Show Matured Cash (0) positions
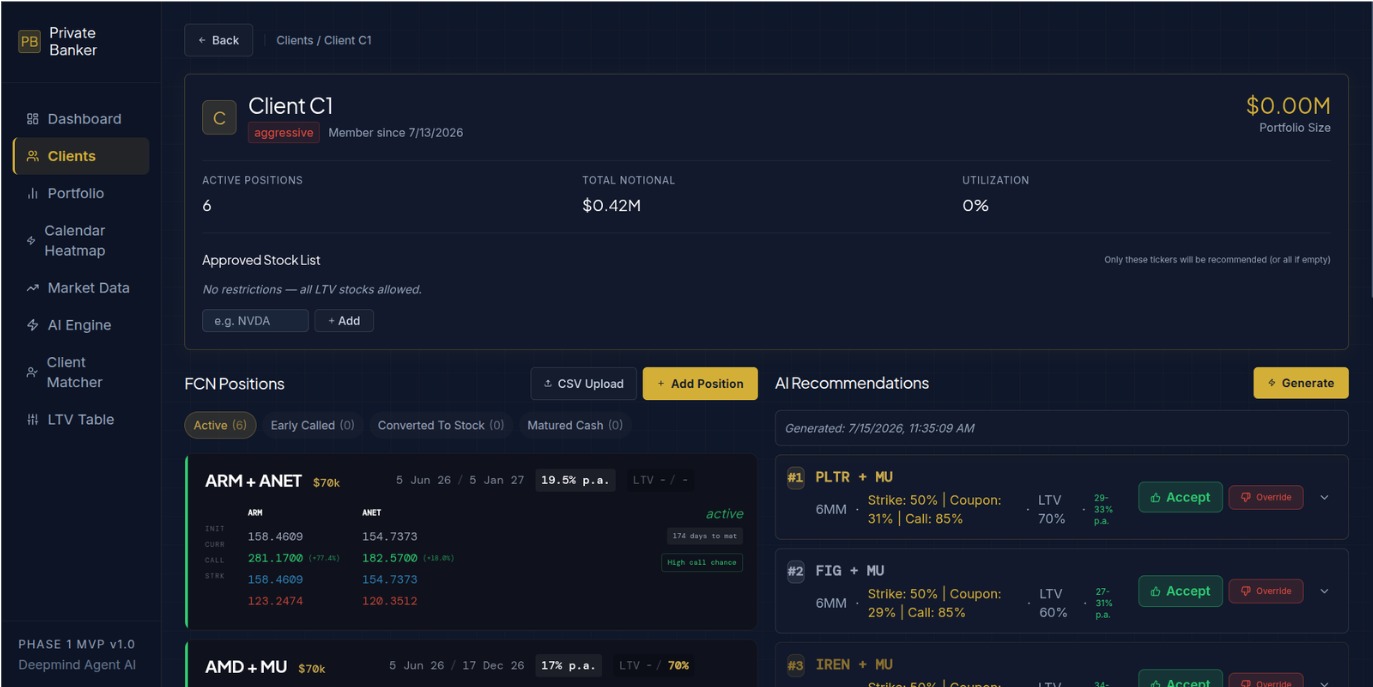1373x687 pixels. pyautogui.click(x=575, y=425)
